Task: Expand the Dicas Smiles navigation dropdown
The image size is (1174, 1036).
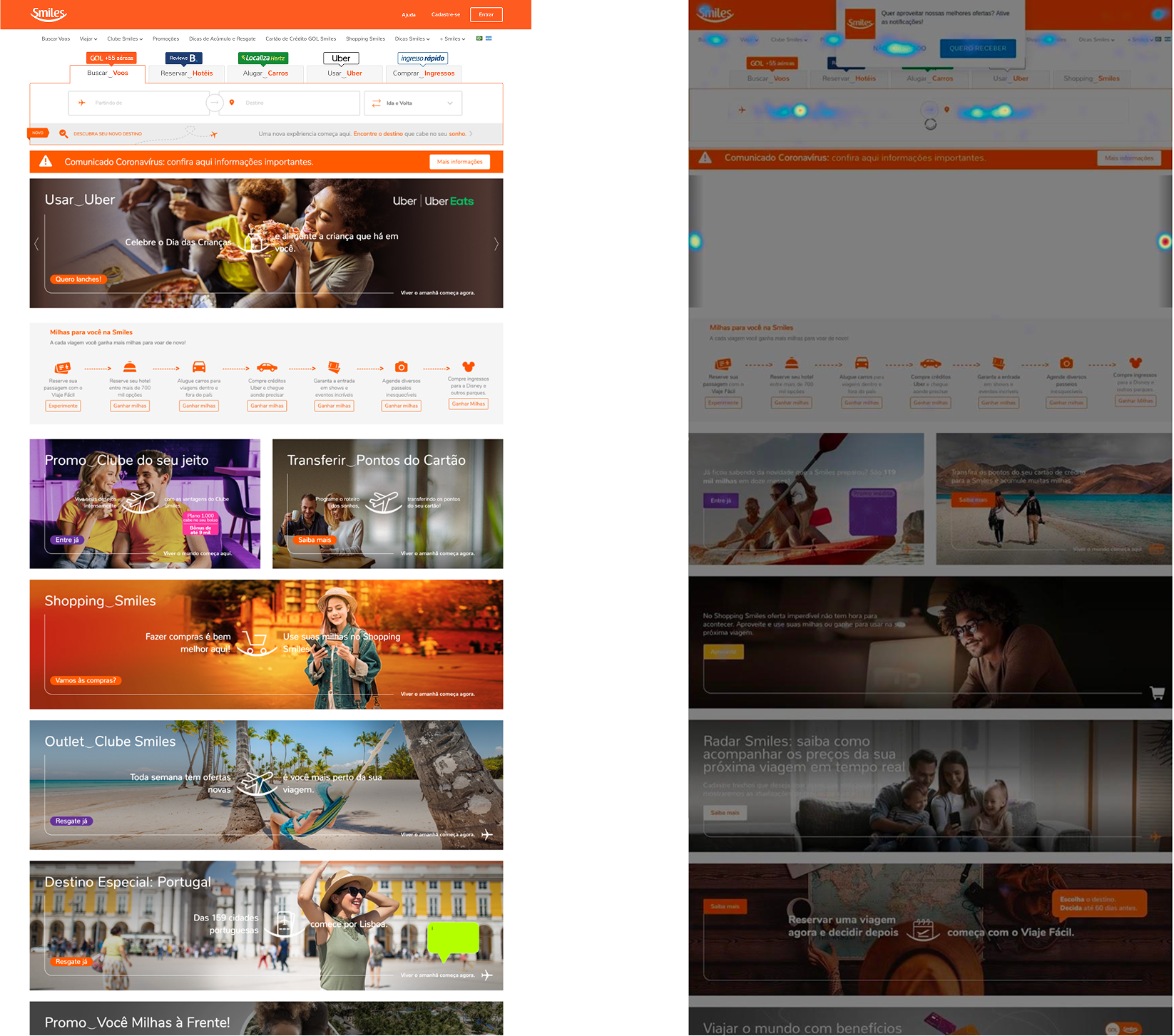Action: tap(412, 39)
